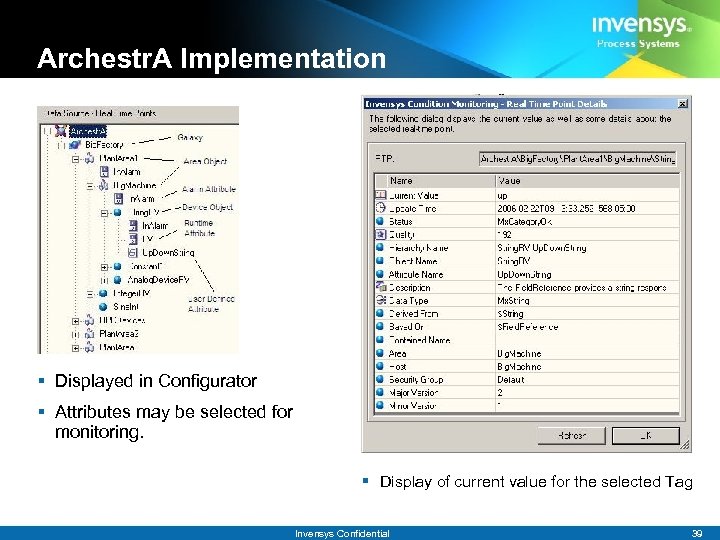This screenshot has width=720, height=540.
Task: Select the BigFactory tree item label
Action: 104,145
